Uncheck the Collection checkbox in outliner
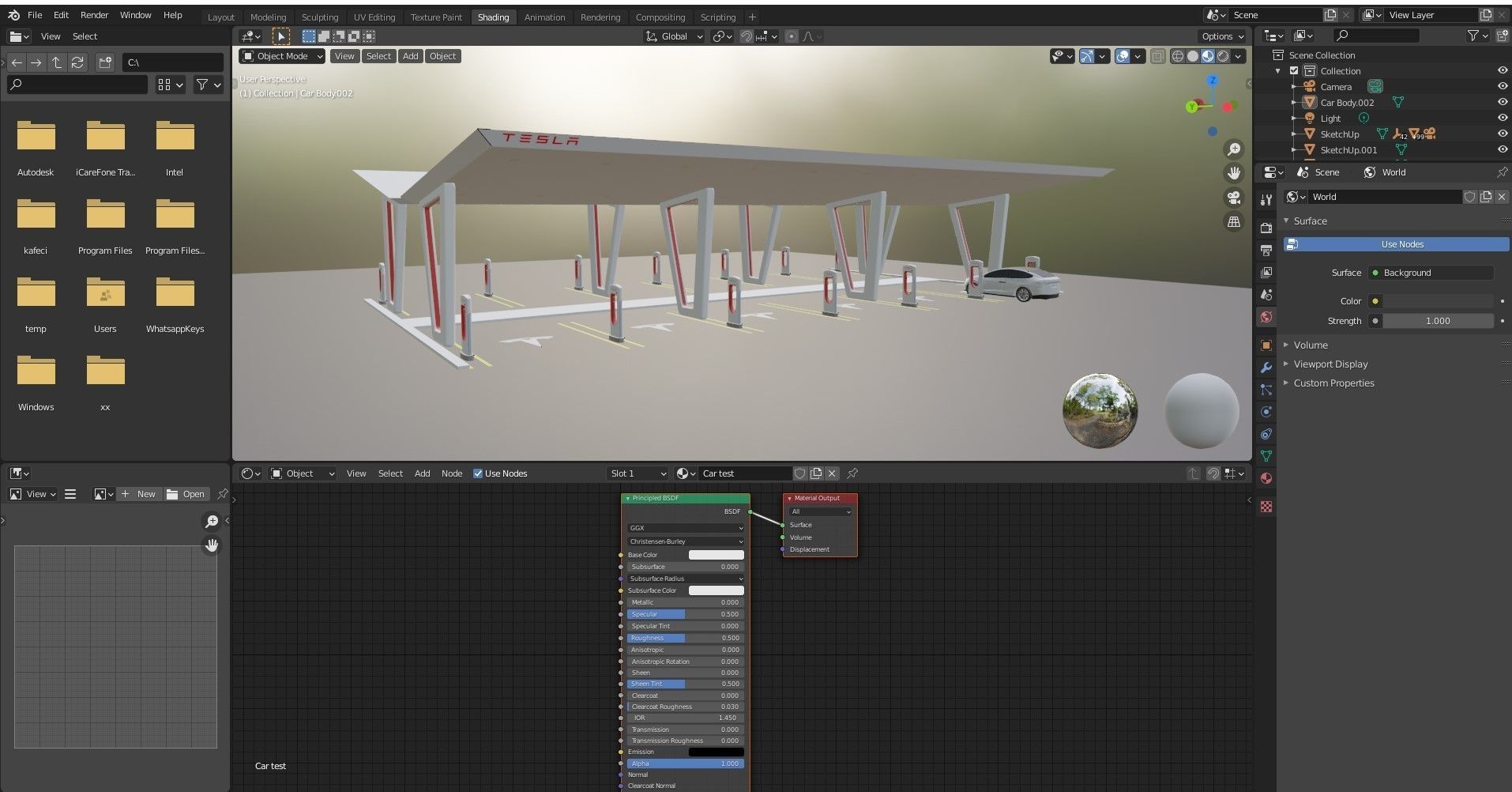This screenshot has width=1512, height=792. click(x=1294, y=71)
